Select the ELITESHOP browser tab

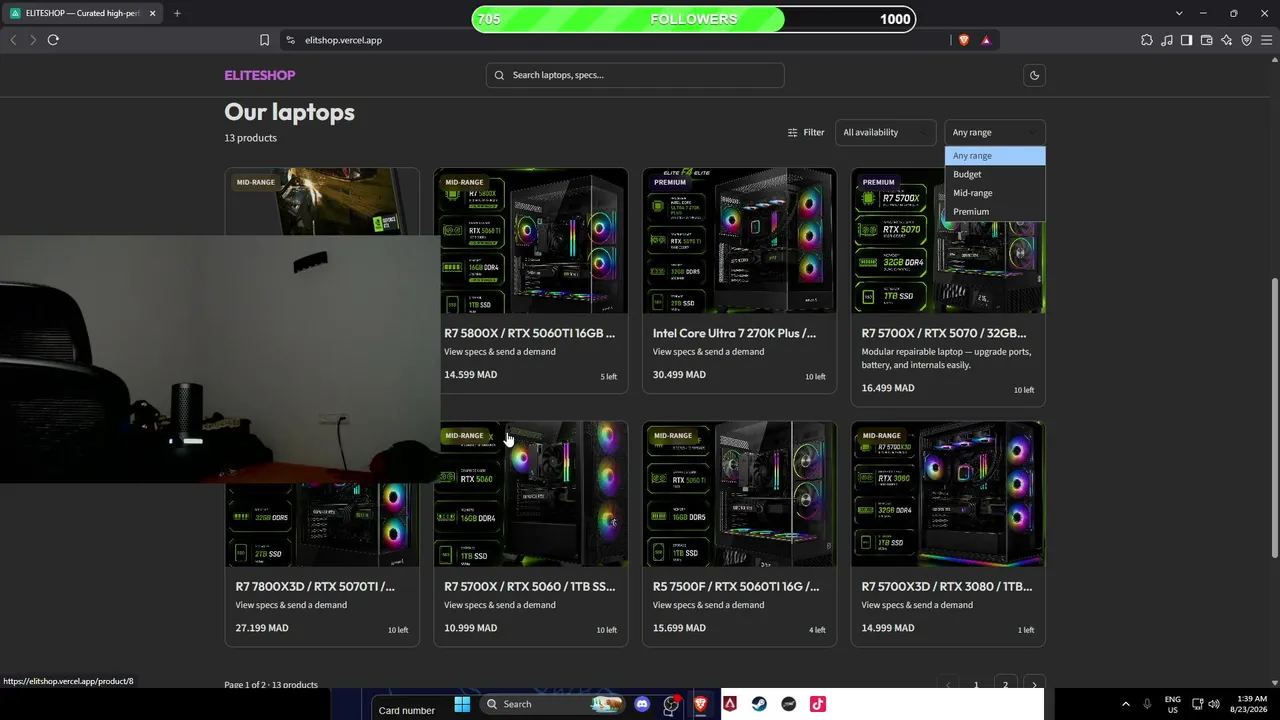point(80,13)
